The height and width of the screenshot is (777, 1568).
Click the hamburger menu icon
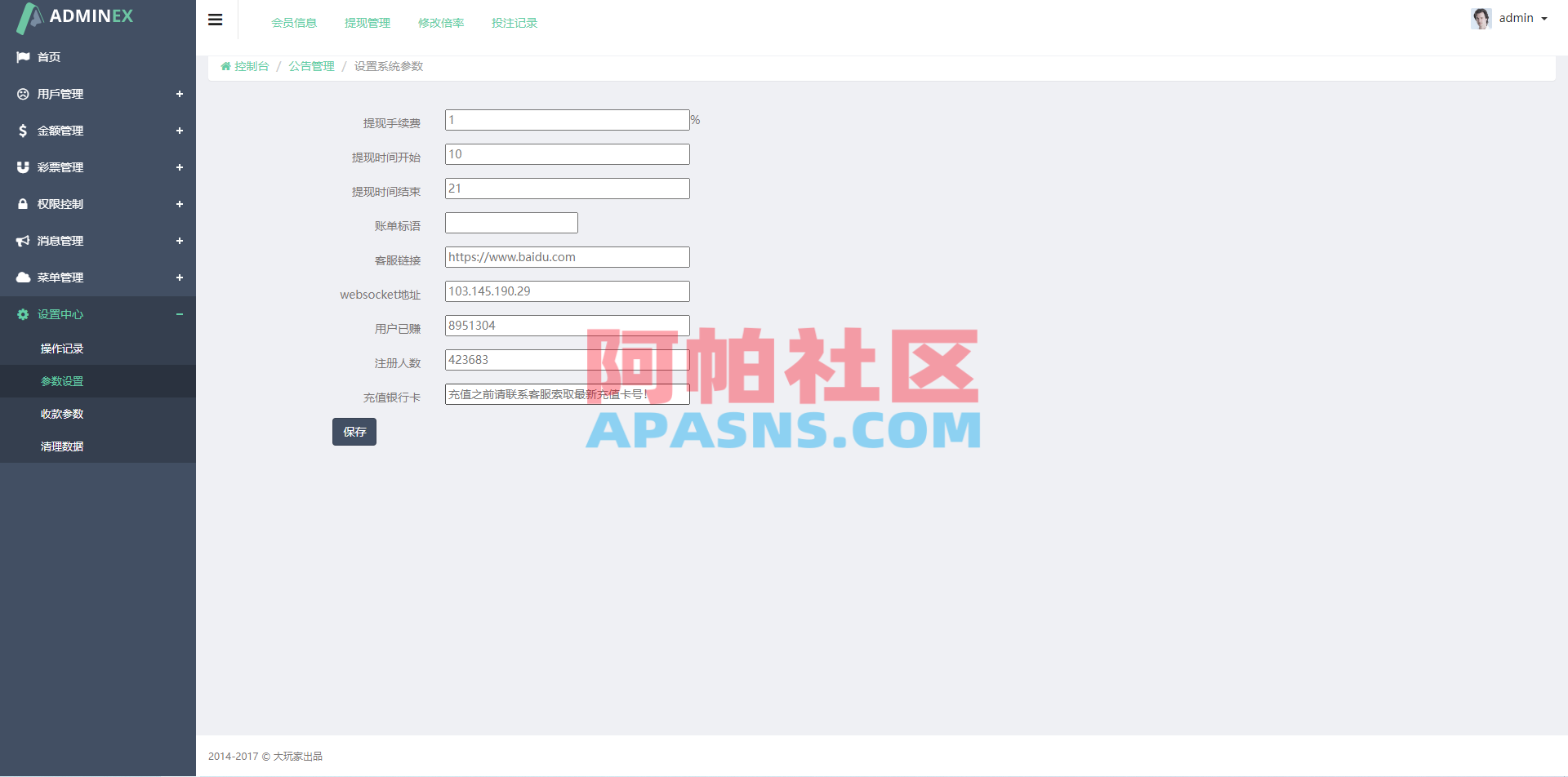[215, 20]
